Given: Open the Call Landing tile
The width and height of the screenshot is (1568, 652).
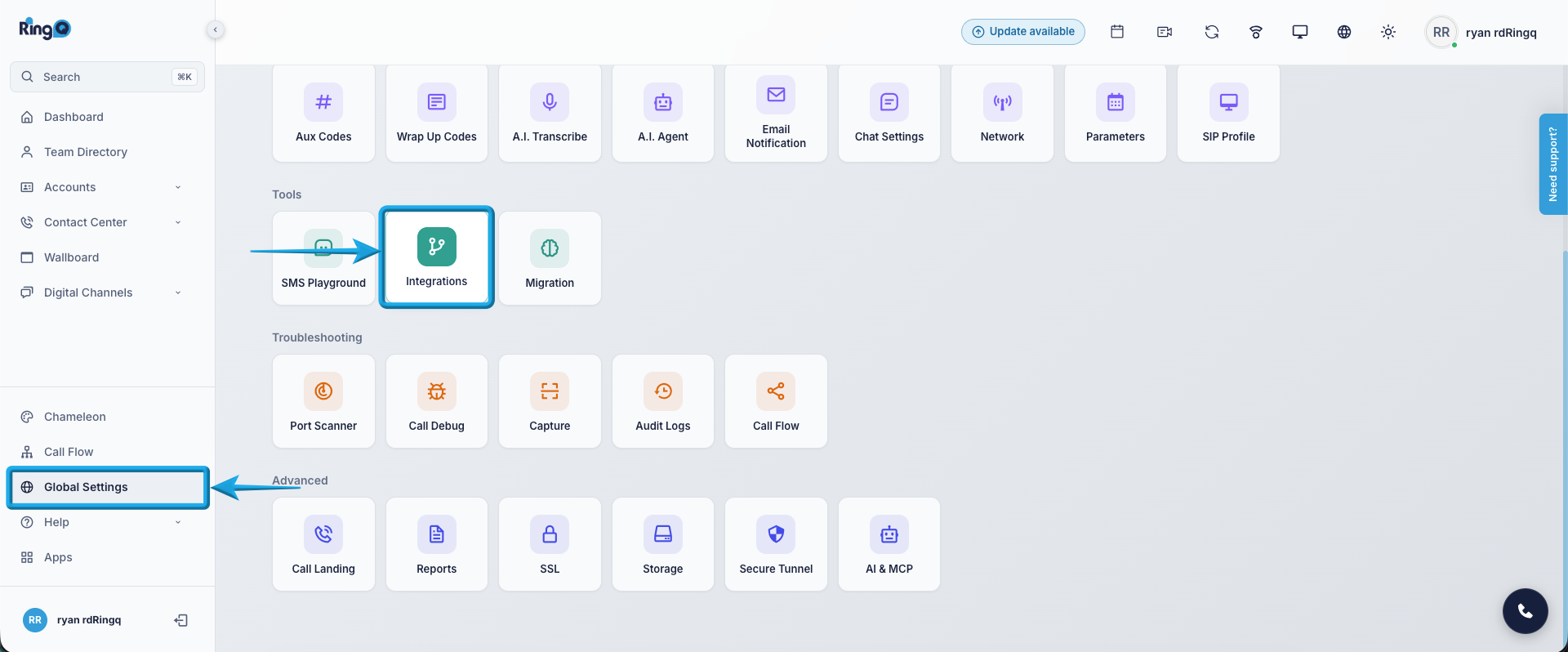Looking at the screenshot, I should [323, 544].
